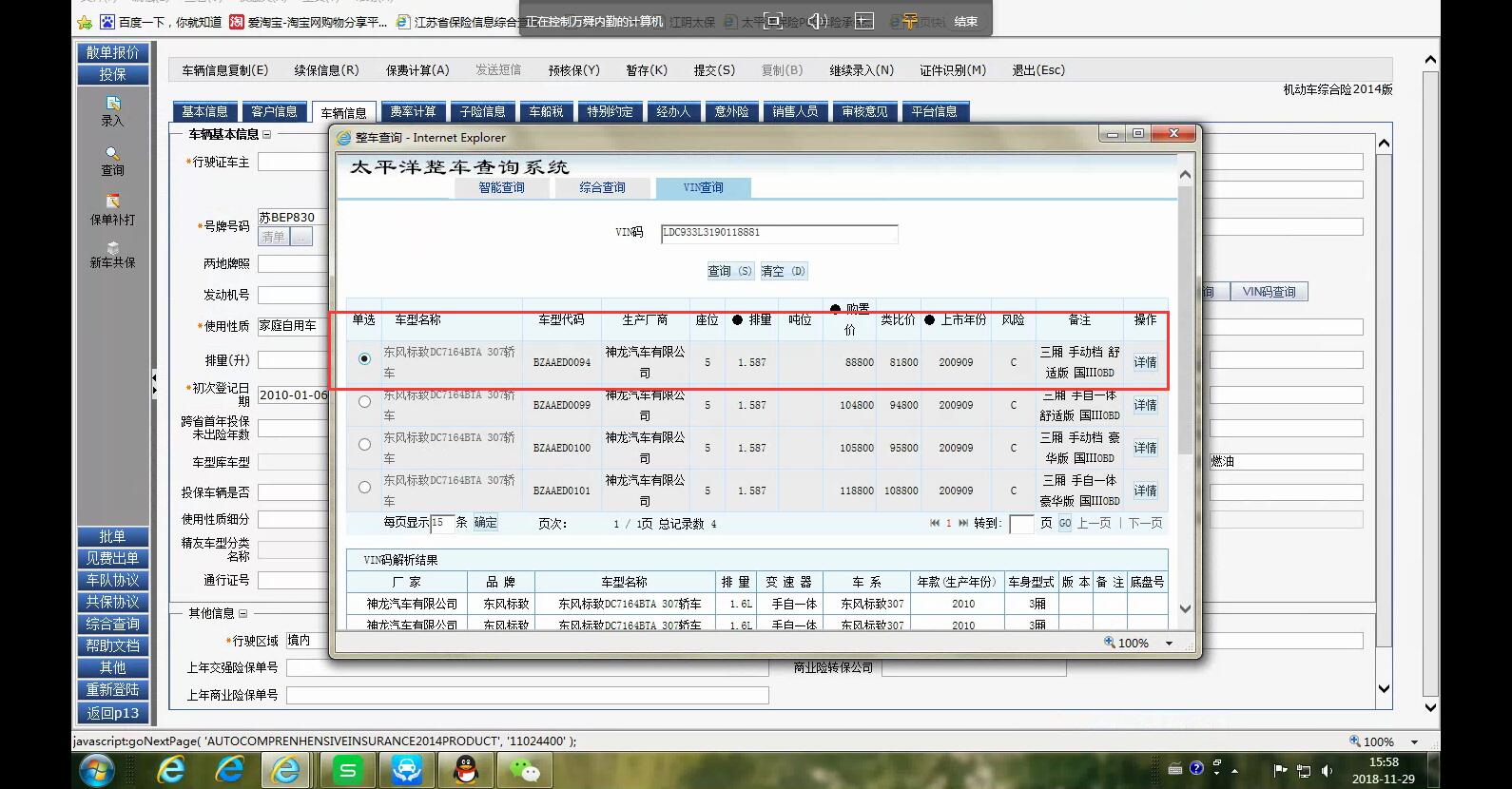Click 提交(S) in toolbar

714,70
